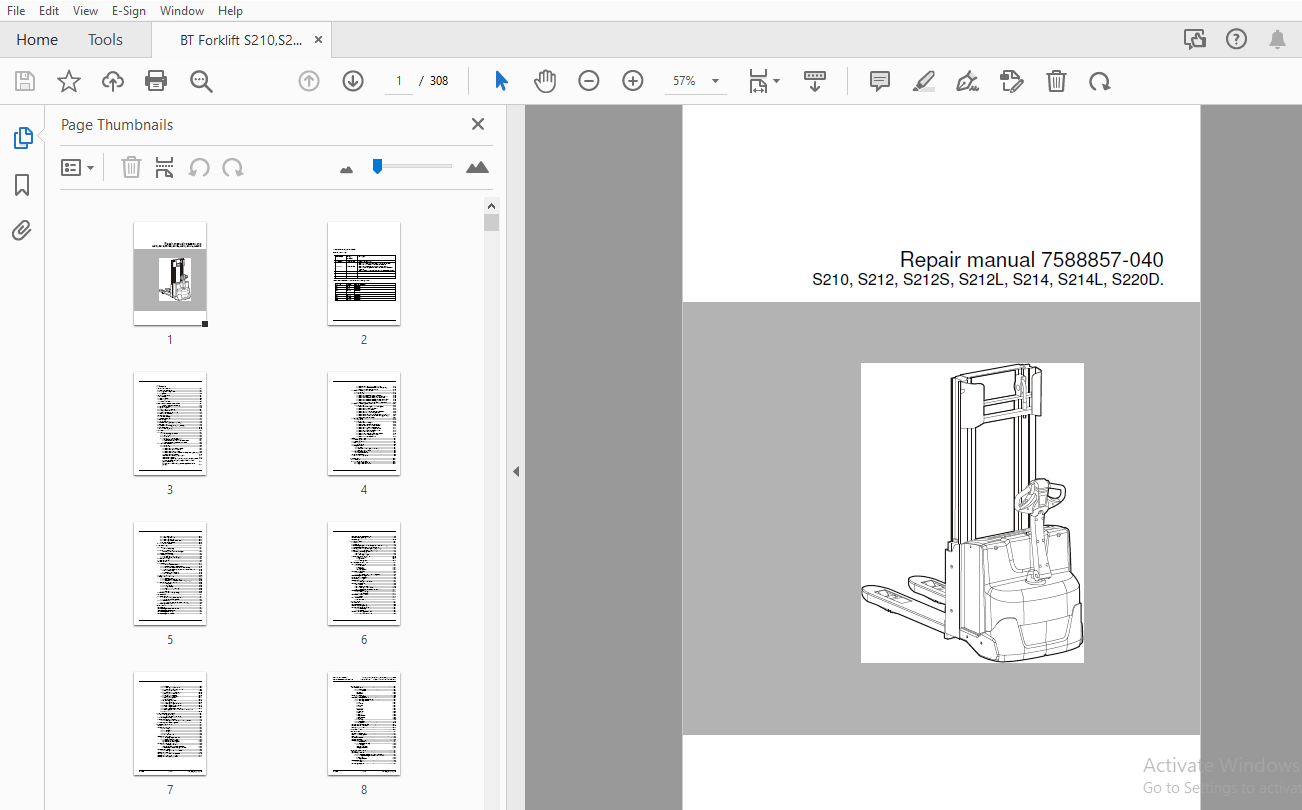Select page 5 thumbnail
The width and height of the screenshot is (1302, 810).
(x=170, y=574)
